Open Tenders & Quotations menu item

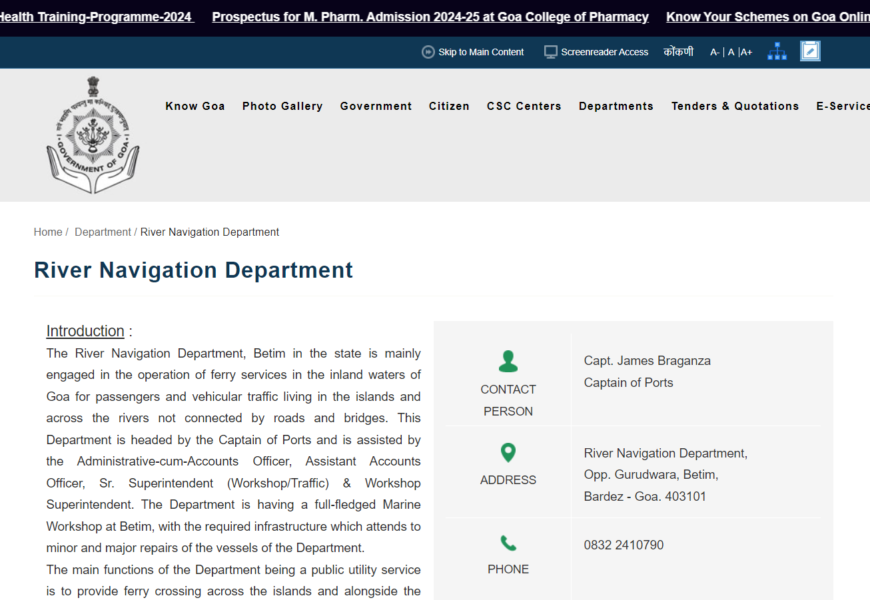735,106
